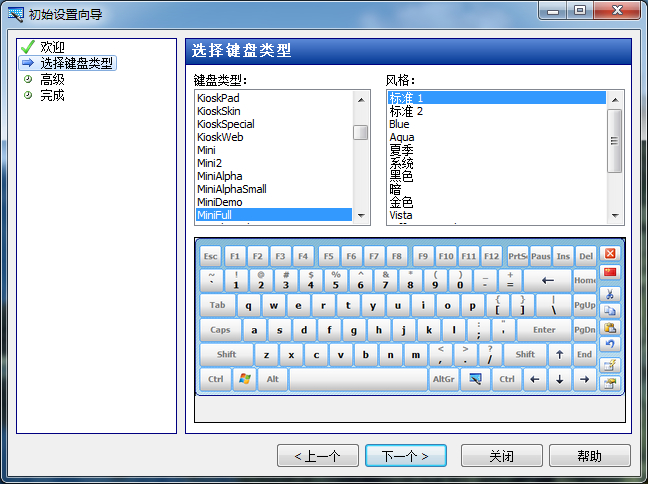Choose Vista style

click(x=497, y=215)
